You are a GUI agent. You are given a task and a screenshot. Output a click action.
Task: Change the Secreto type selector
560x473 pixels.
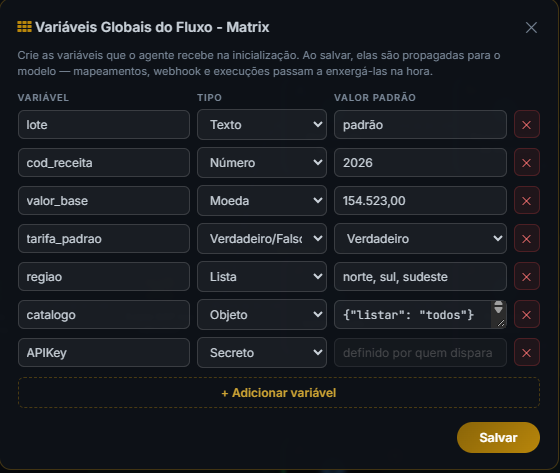point(262,353)
